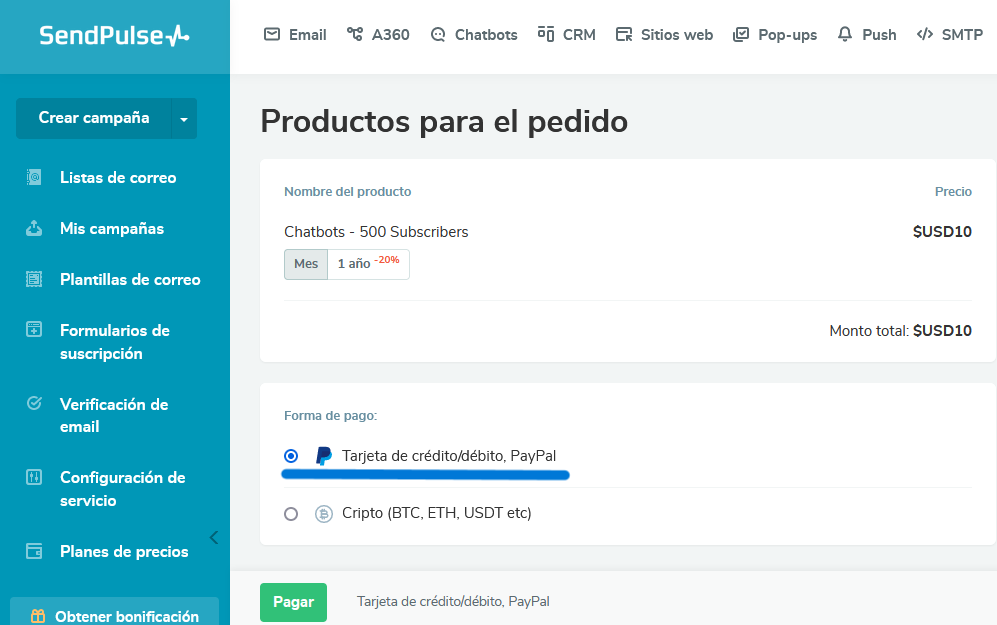This screenshot has height=625, width=997.
Task: Click the payment method text beside Pagar
Action: pyautogui.click(x=453, y=601)
